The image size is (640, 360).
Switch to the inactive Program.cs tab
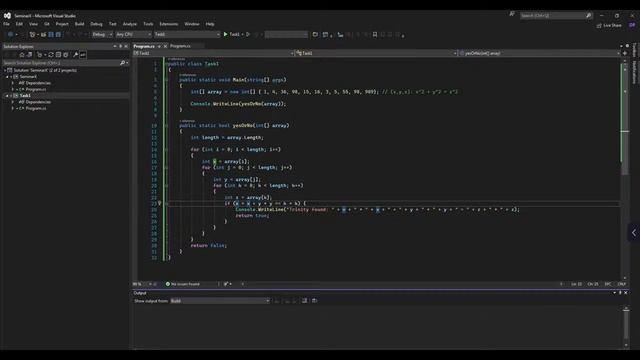pyautogui.click(x=180, y=46)
